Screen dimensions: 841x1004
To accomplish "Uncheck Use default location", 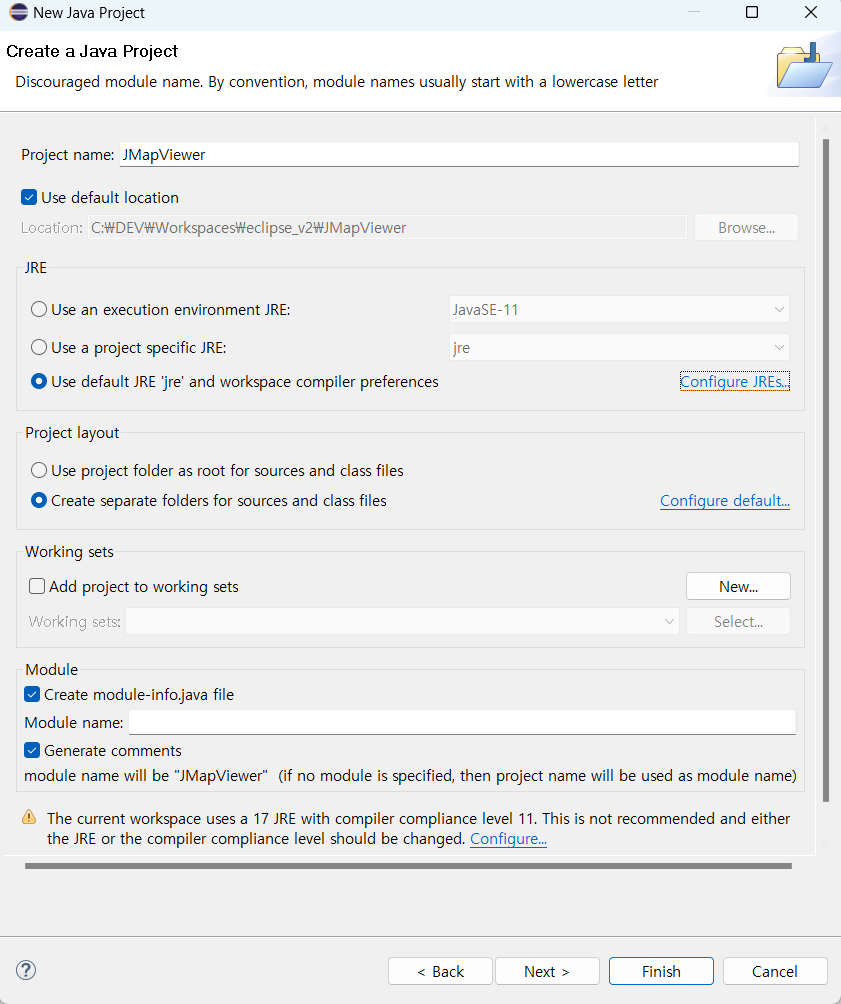I will 29,197.
